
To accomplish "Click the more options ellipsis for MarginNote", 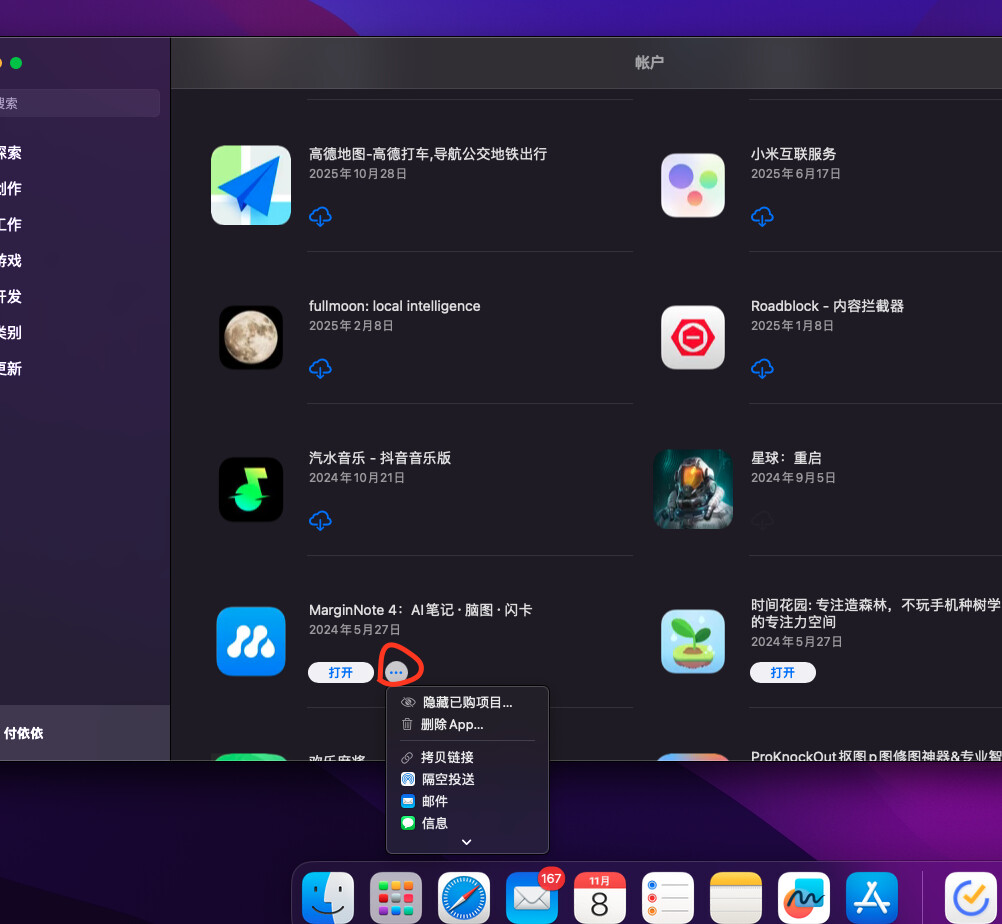I will [x=397, y=673].
